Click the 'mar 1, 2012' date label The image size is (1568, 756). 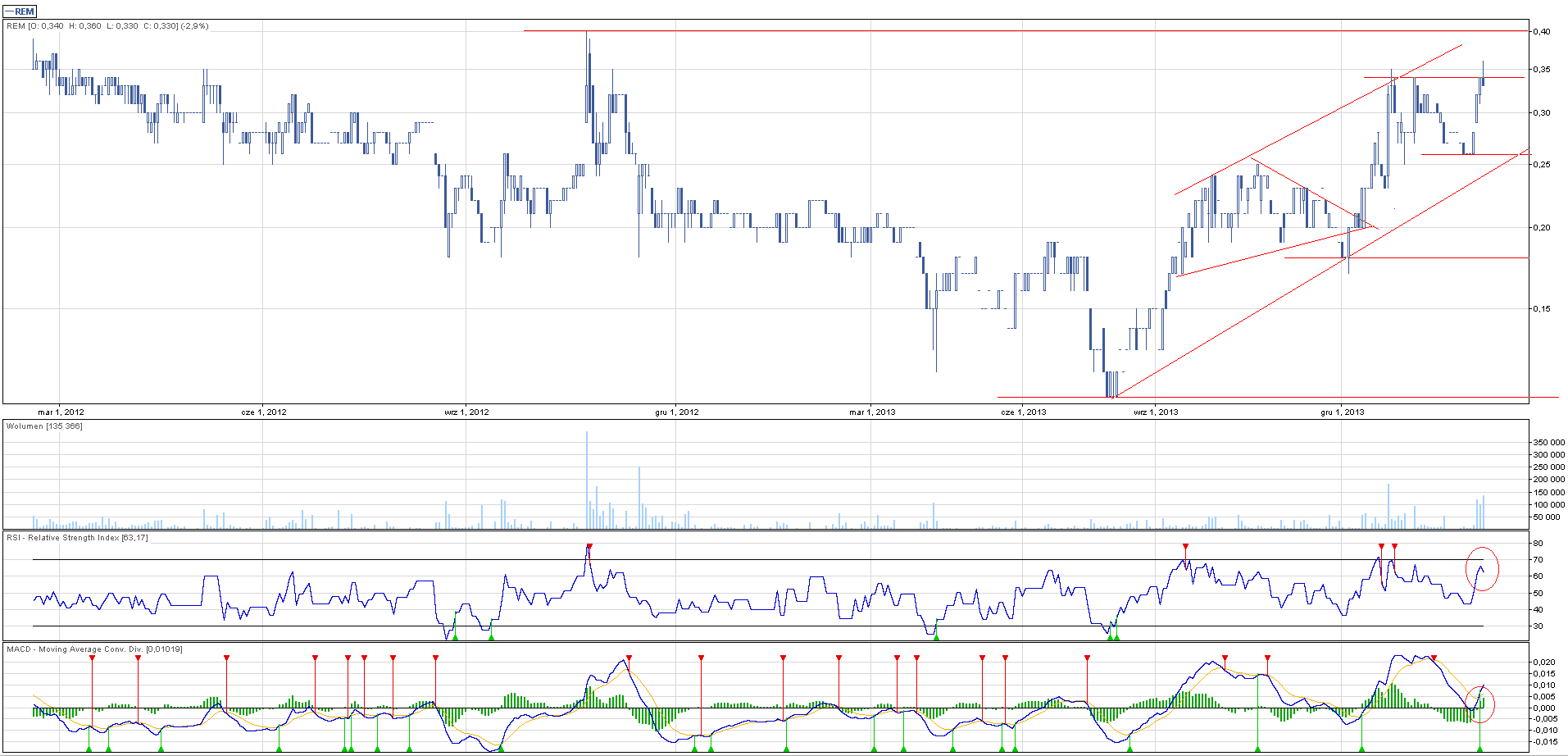coord(61,412)
